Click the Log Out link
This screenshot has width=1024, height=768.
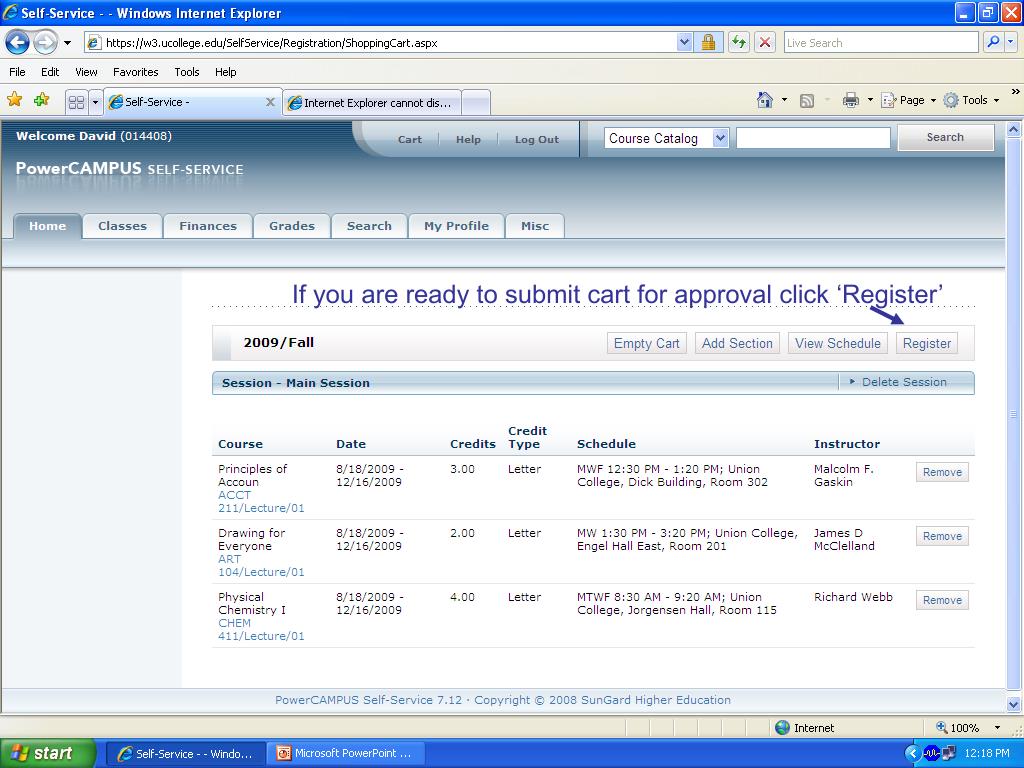[x=537, y=139]
